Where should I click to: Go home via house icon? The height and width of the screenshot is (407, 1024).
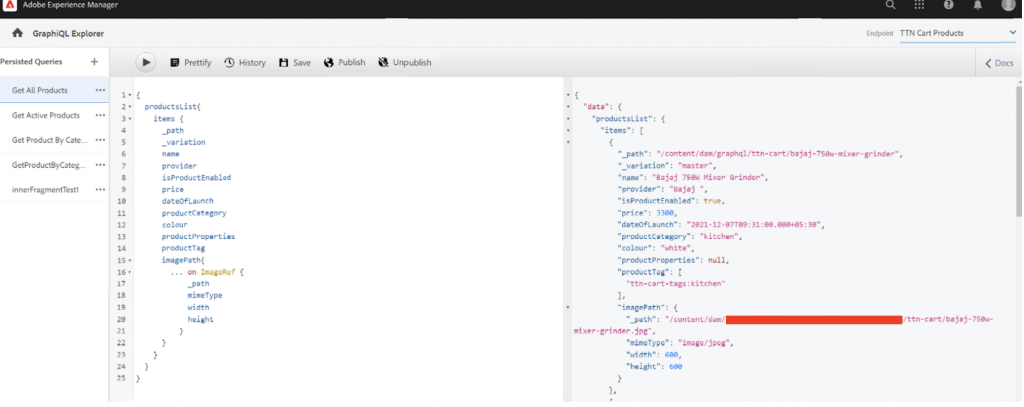coord(18,33)
